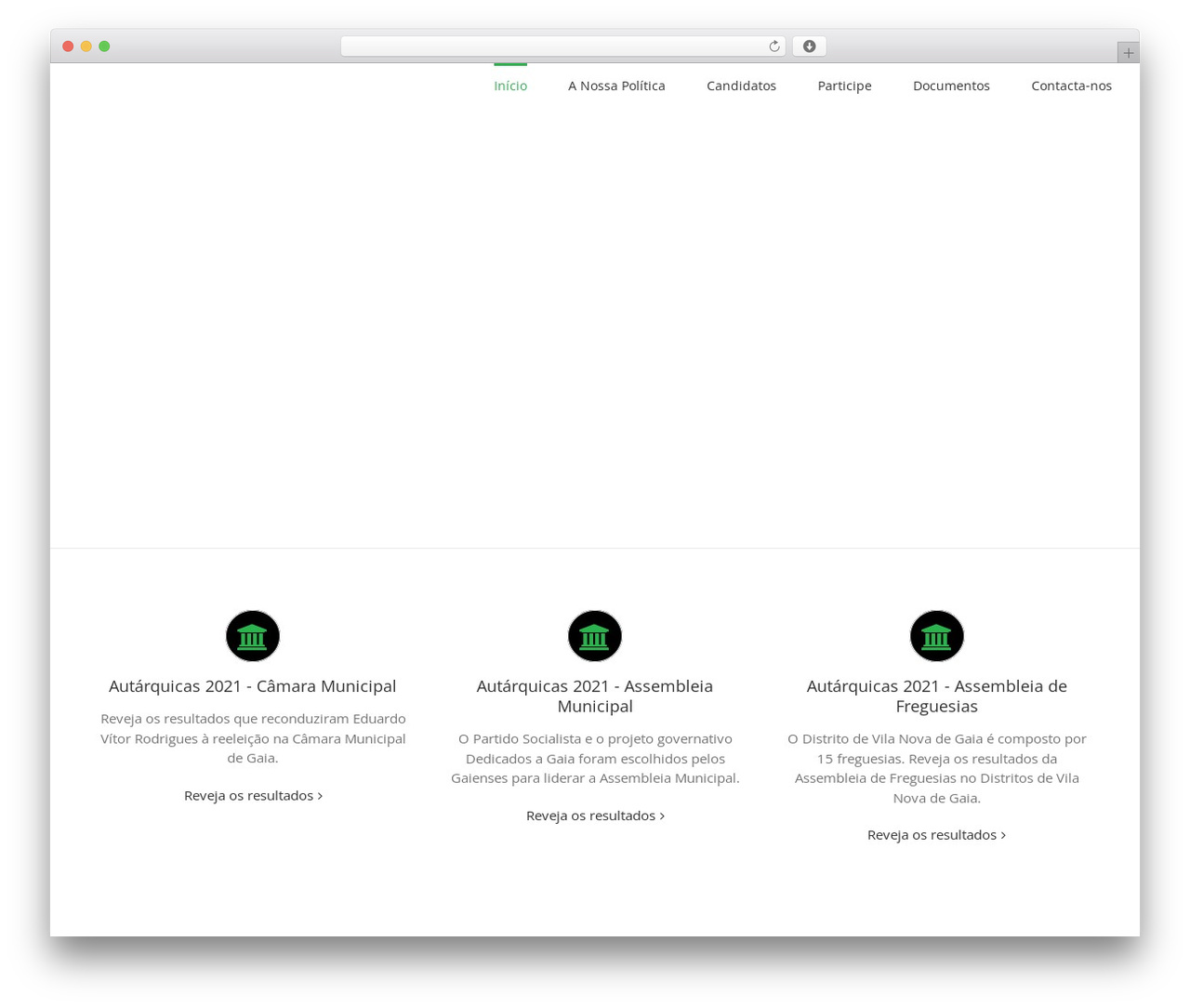
Task: Open the Participe menu item
Action: [x=844, y=86]
